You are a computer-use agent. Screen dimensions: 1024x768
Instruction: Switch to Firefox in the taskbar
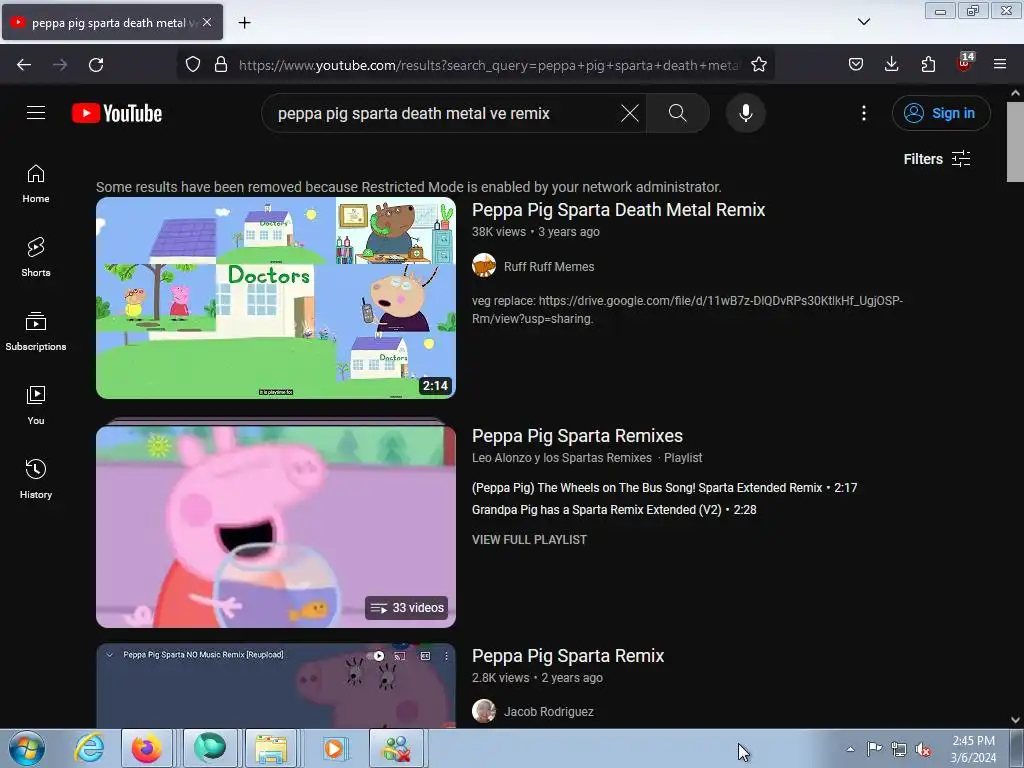146,748
